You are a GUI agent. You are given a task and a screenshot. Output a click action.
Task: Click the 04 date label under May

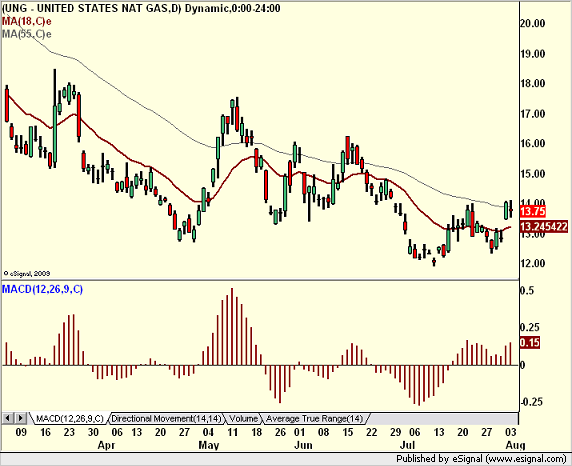pyautogui.click(x=208, y=432)
